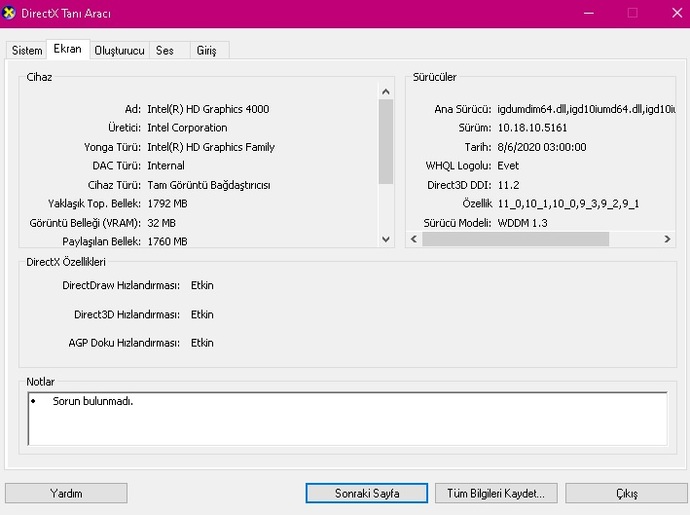Click the Cihaz panel scroll down arrow
The height and width of the screenshot is (515, 690).
(386, 239)
